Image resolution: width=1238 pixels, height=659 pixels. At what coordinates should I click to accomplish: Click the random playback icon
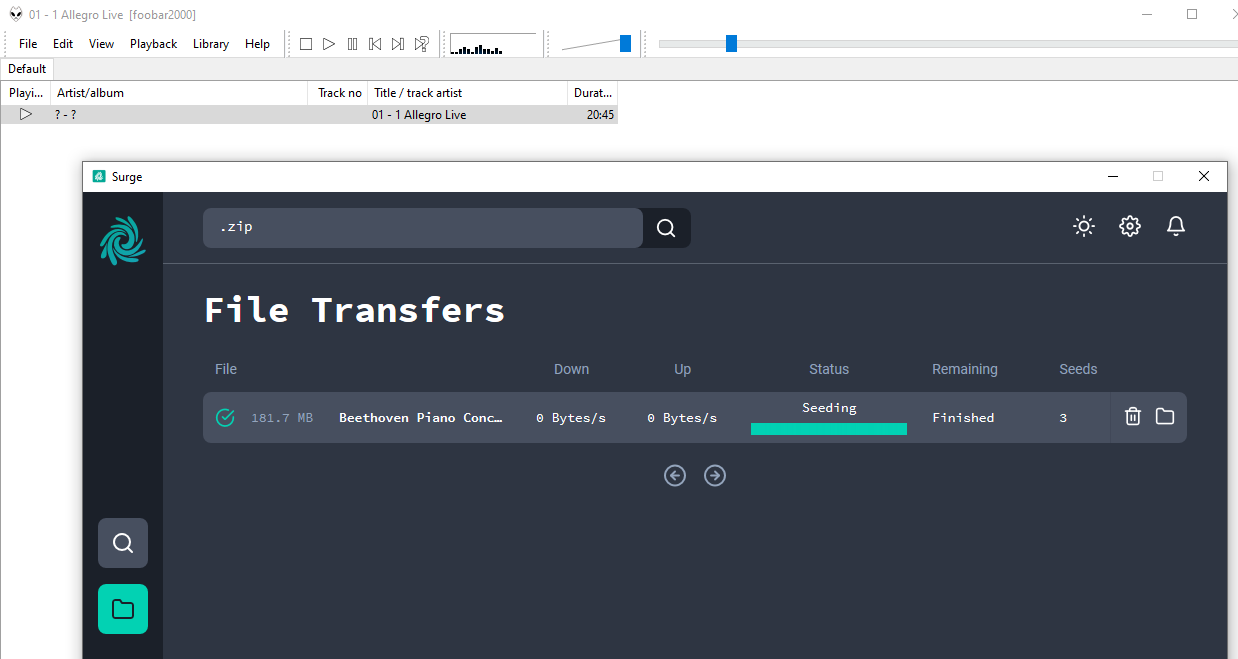pos(422,44)
